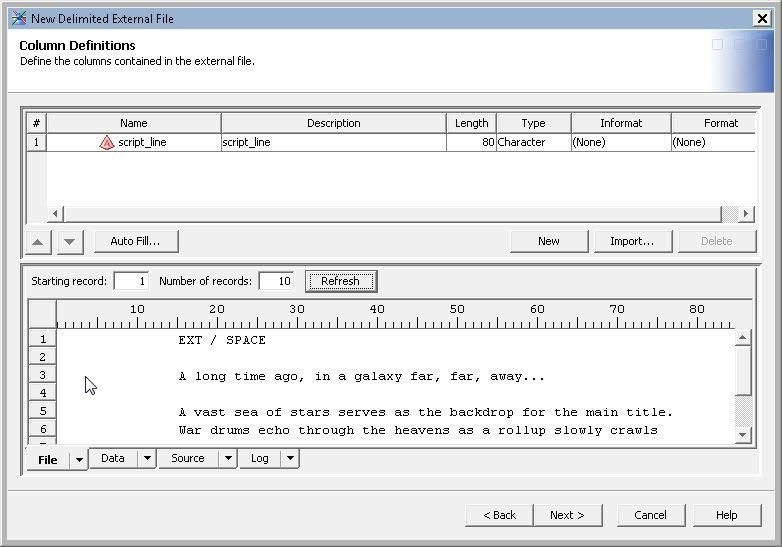
Task: Switch to the File tab
Action: pyautogui.click(x=48, y=460)
